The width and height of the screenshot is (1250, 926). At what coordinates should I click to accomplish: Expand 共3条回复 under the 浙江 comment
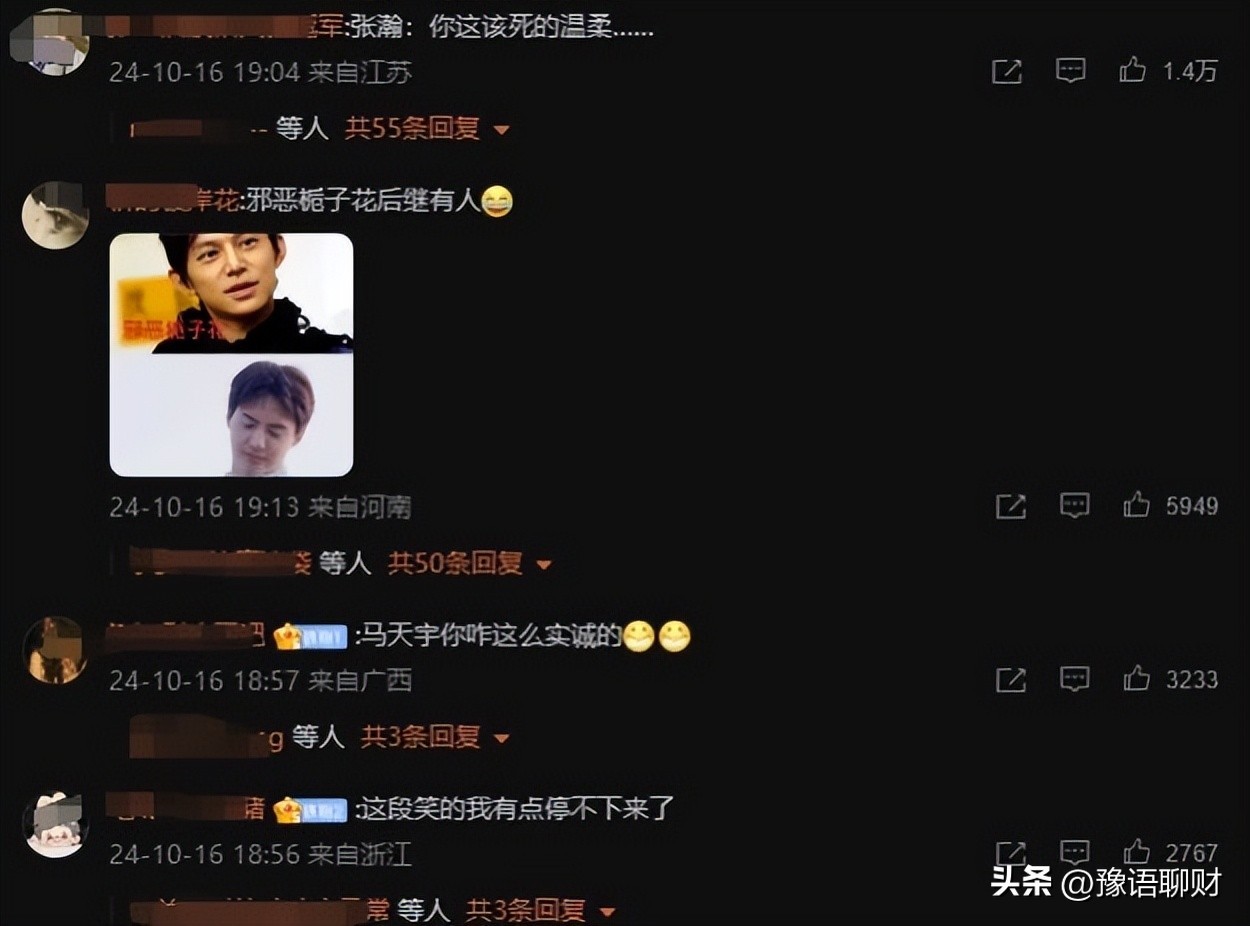[x=541, y=910]
